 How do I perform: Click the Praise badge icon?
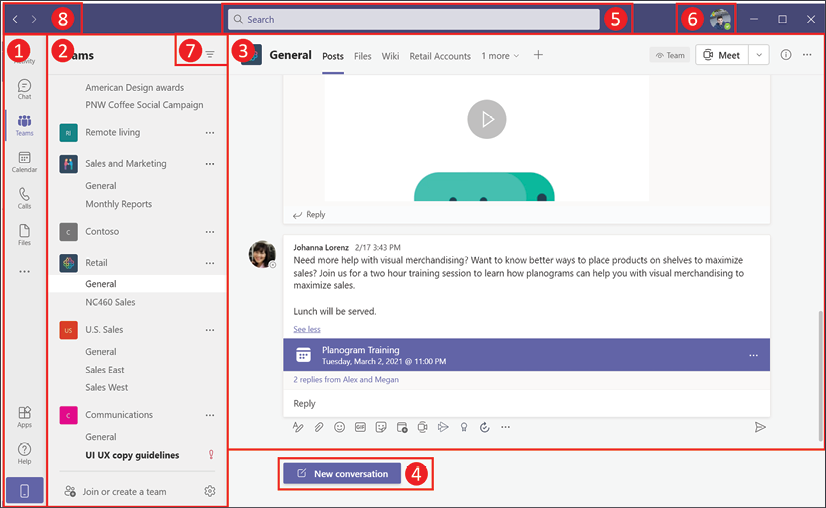click(464, 427)
